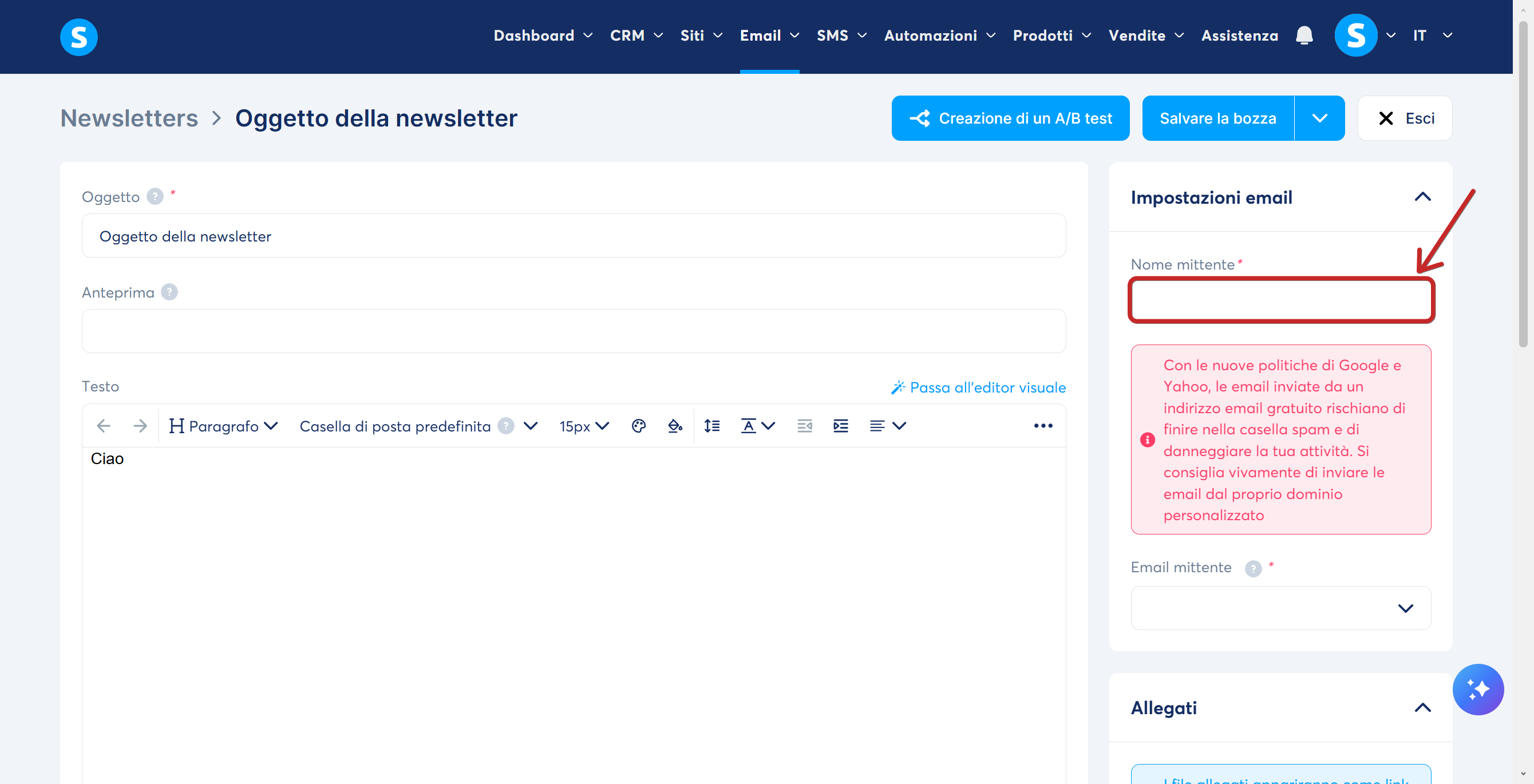Click the page vertical scrollbar
This screenshot has height=784, width=1534.
point(1523,184)
